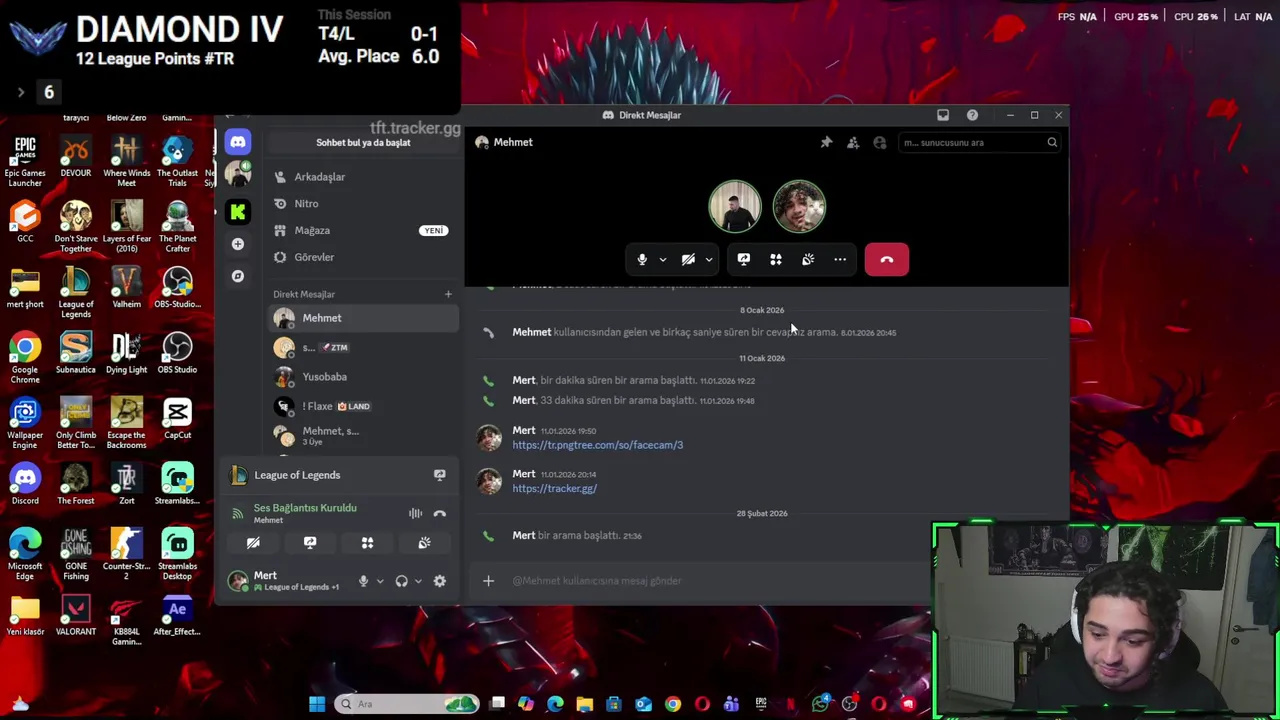
Task: Open user settings gear icon
Action: pyautogui.click(x=440, y=581)
